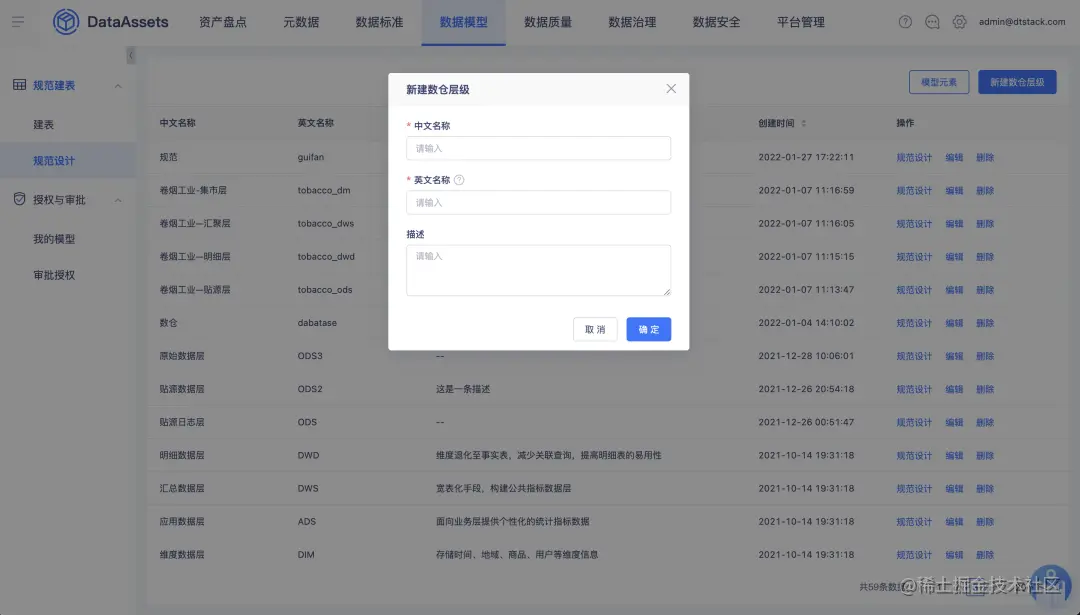1080x615 pixels.
Task: Click the 英文名称 help tooltip icon
Action: pos(459,180)
